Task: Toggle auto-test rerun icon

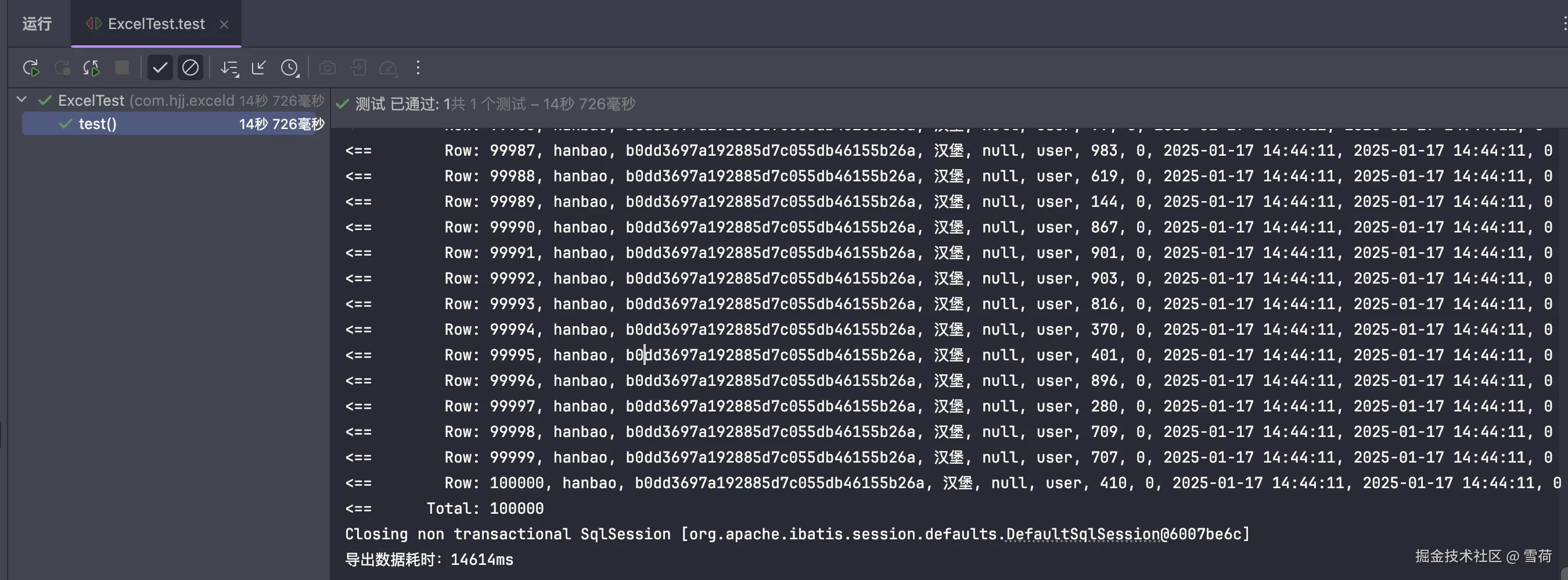Action: click(92, 67)
